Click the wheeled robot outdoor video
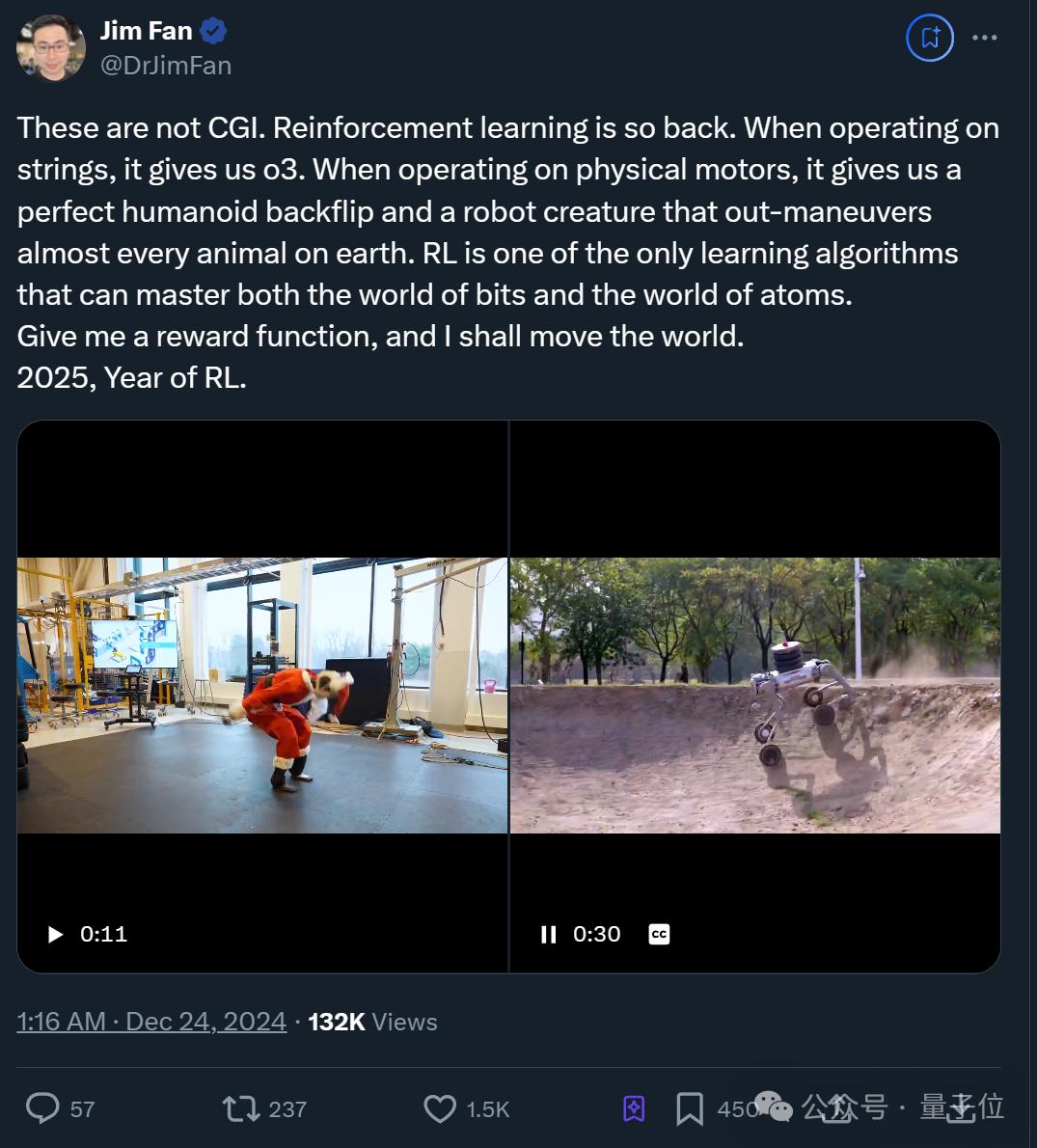1037x1148 pixels. tap(754, 695)
